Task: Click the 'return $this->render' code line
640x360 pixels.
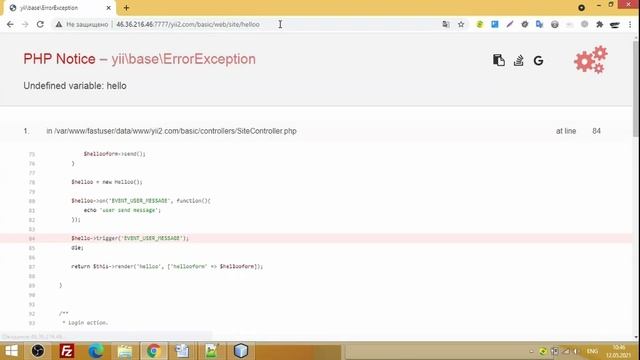Action: tap(167, 266)
